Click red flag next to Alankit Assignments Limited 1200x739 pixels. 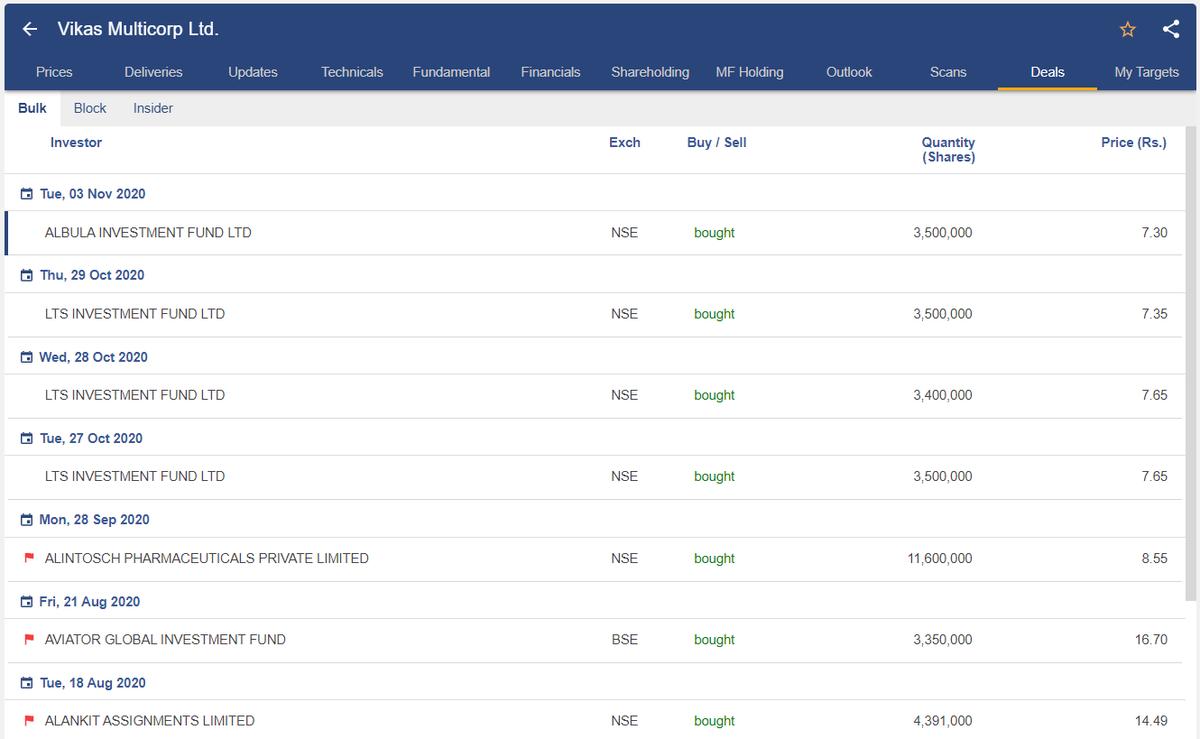coord(28,720)
